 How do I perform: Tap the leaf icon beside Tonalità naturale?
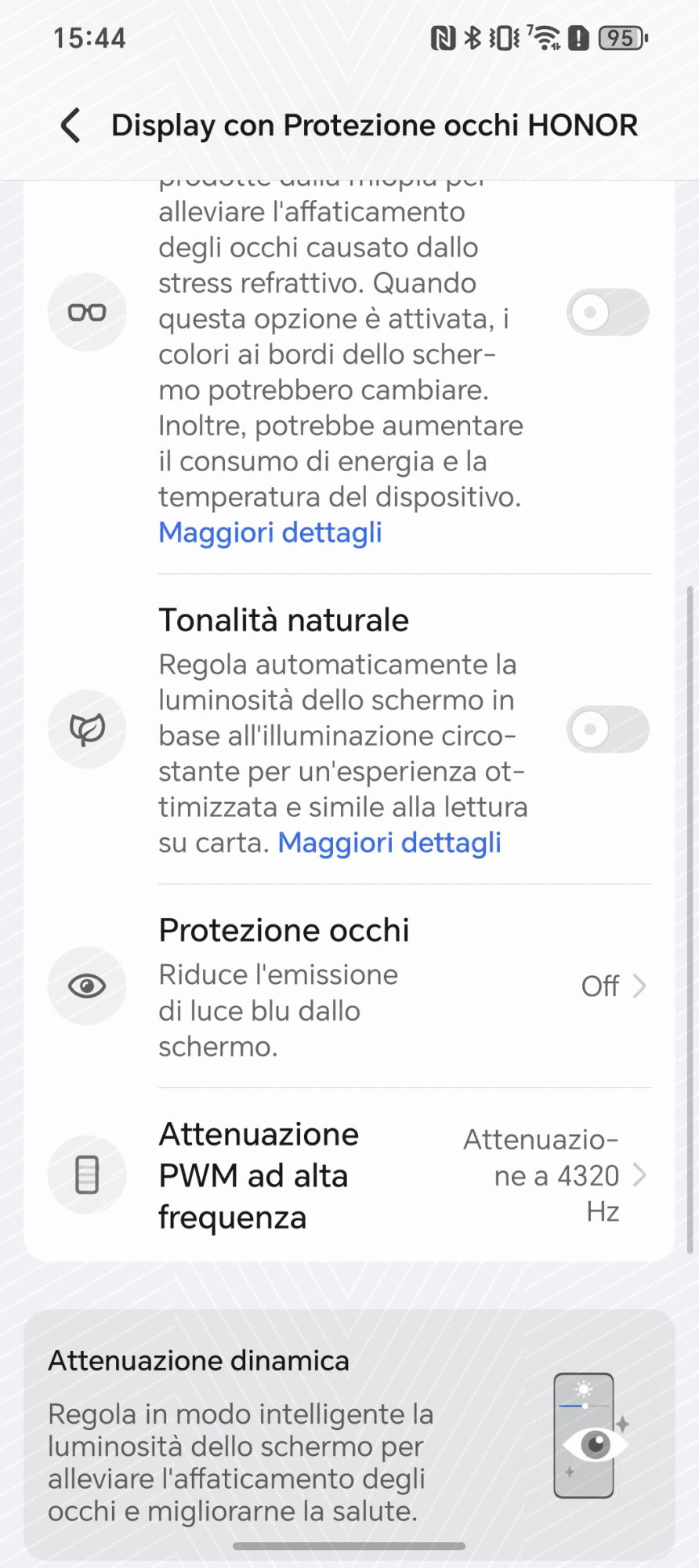pos(87,729)
